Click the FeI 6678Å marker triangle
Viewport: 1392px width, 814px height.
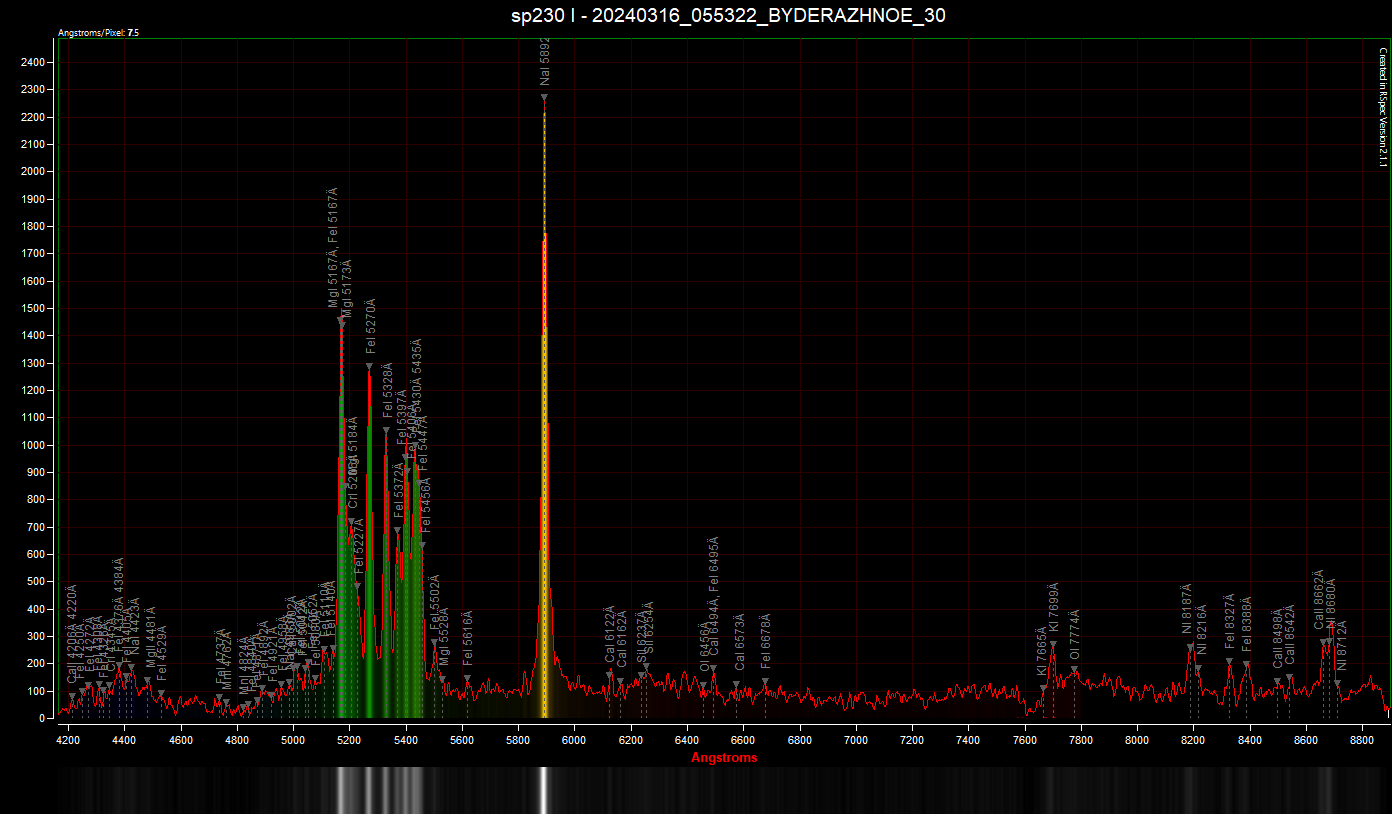click(765, 682)
